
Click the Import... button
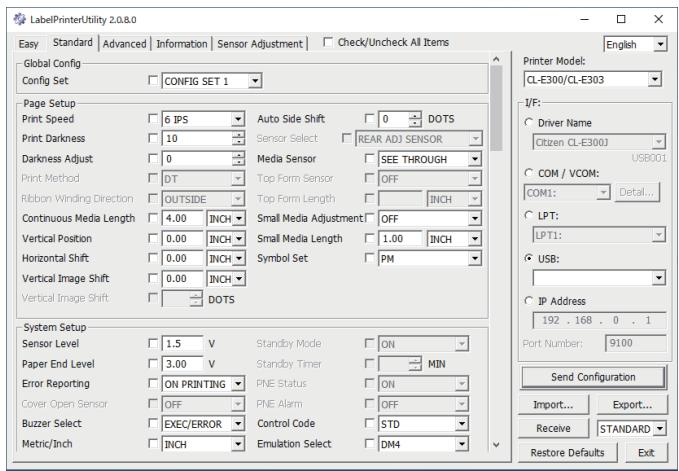(x=553, y=405)
